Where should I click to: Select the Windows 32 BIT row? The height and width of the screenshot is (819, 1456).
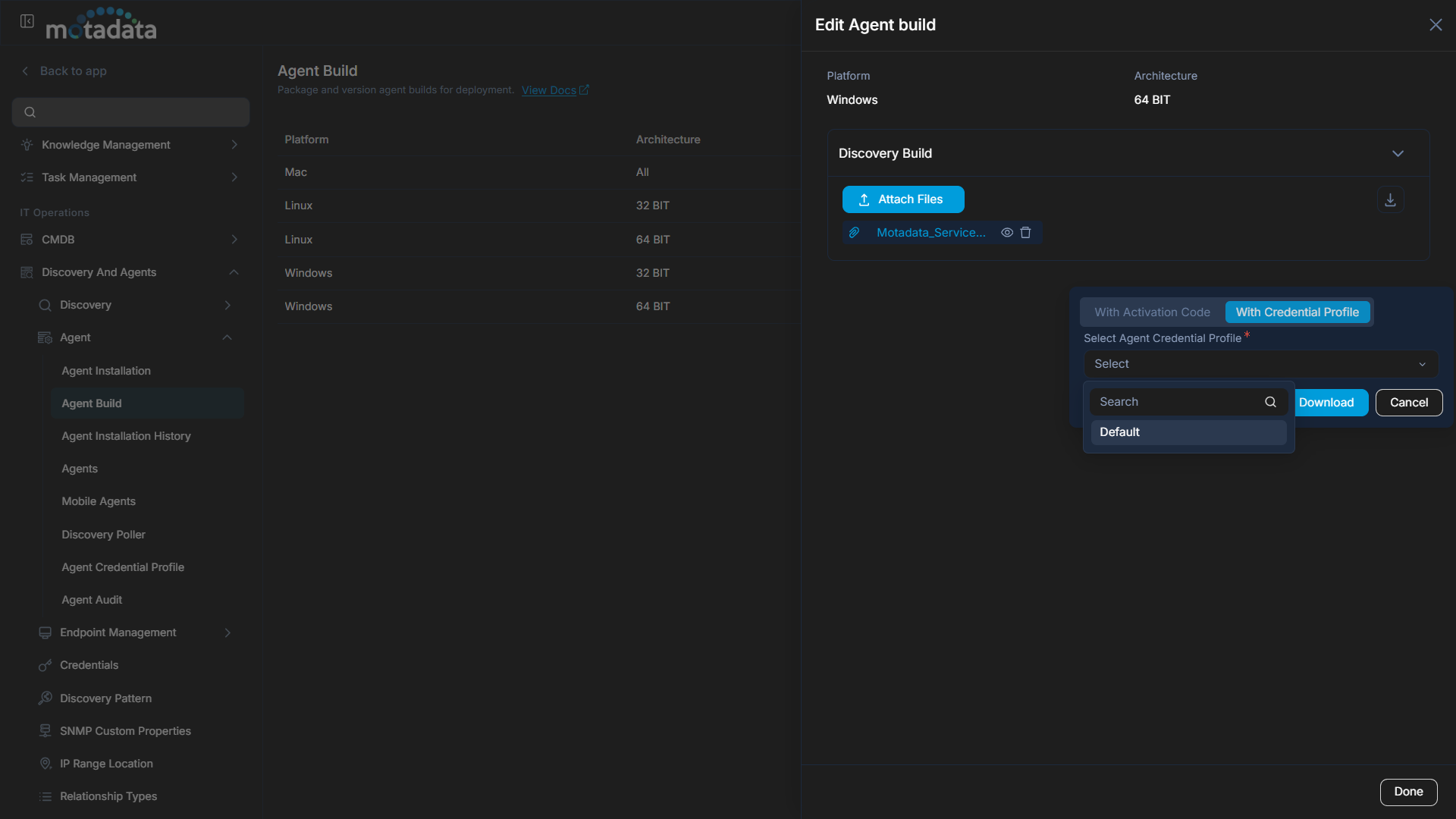click(x=539, y=273)
